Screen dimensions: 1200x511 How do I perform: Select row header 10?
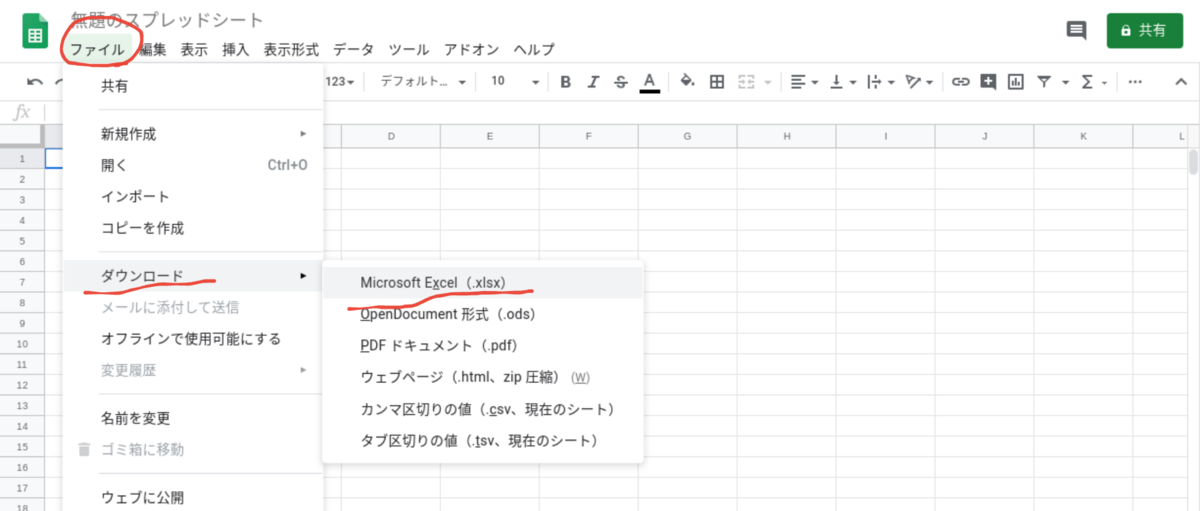point(22,346)
